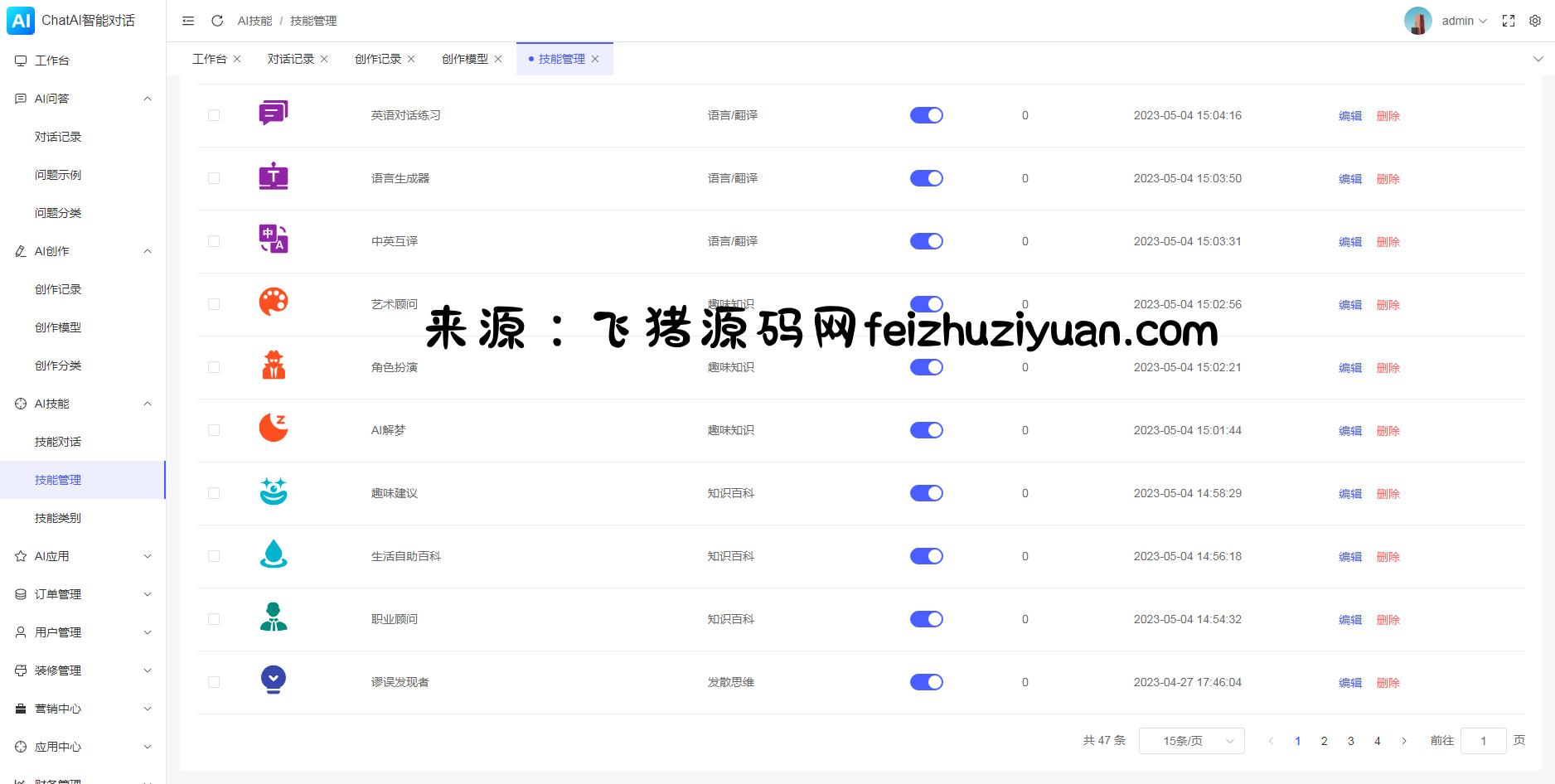Image resolution: width=1555 pixels, height=784 pixels.
Task: Click 编辑 for 语言生成器 row
Action: click(1349, 179)
